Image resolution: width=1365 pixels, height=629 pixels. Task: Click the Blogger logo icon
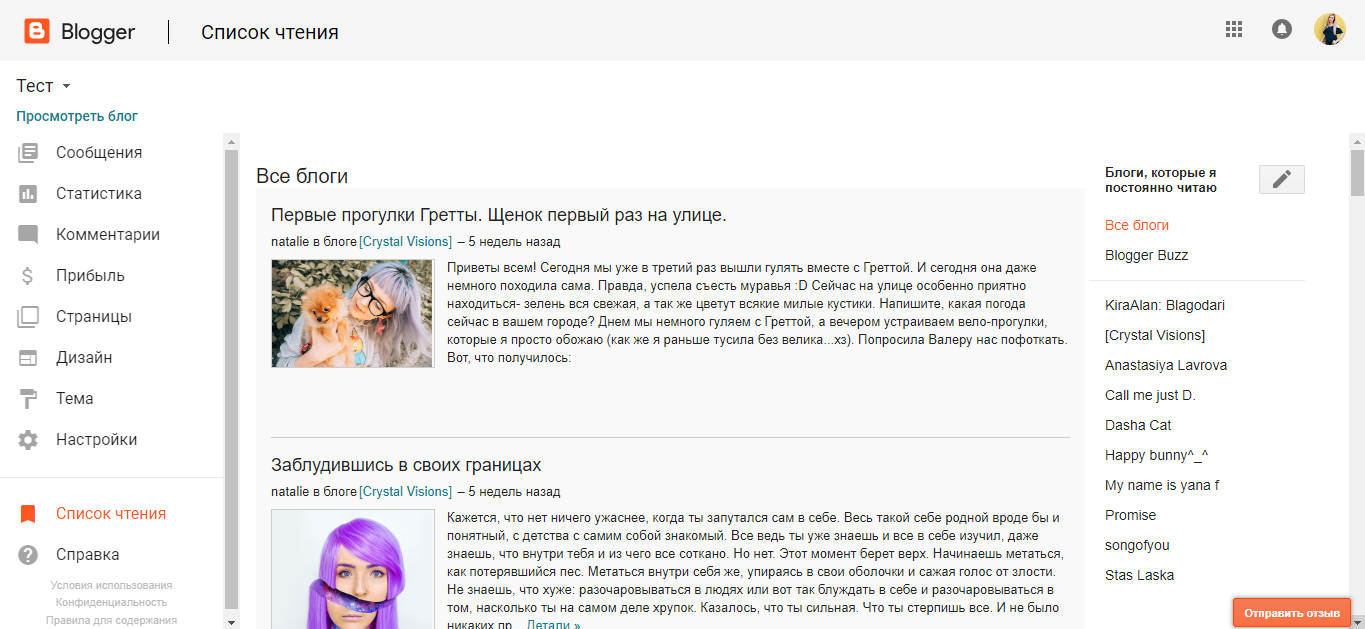(x=35, y=31)
